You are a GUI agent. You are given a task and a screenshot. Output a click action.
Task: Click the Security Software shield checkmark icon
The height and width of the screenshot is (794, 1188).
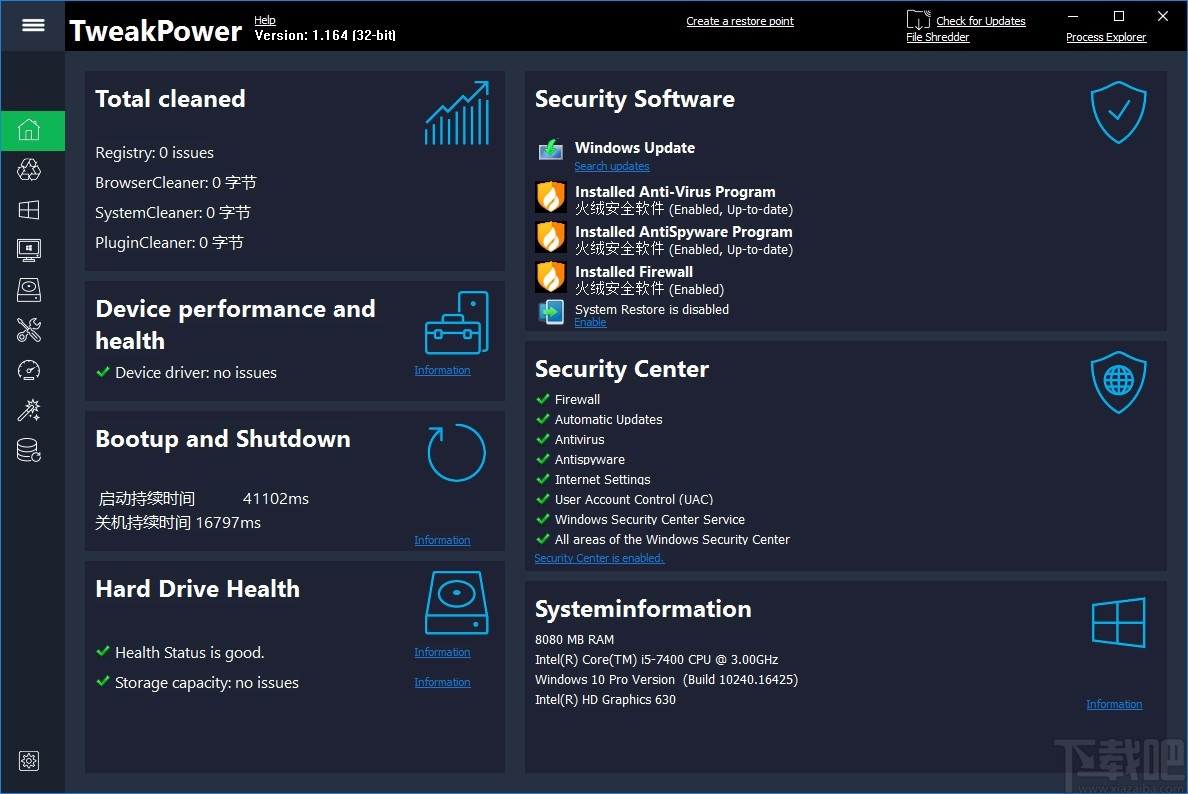point(1118,112)
